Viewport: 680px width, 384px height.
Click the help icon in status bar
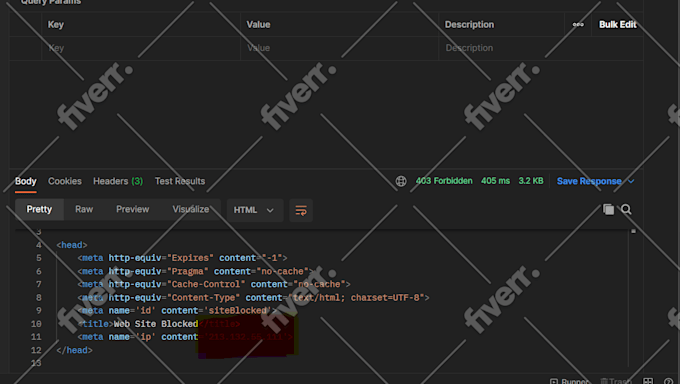coord(668,381)
